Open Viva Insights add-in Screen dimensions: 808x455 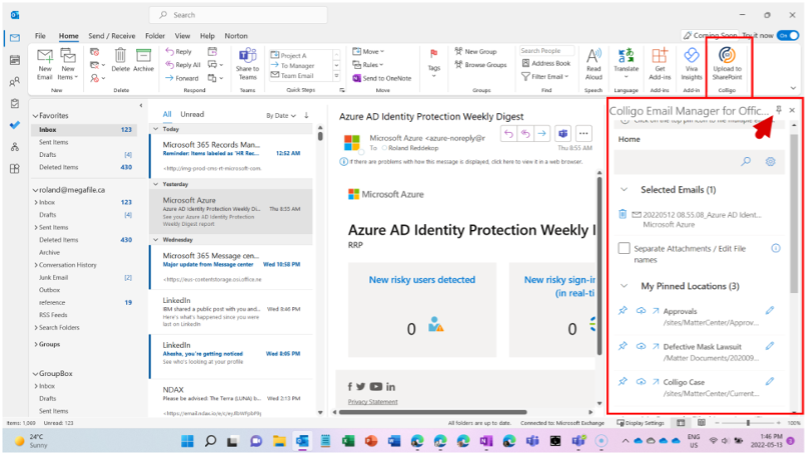coord(691,63)
